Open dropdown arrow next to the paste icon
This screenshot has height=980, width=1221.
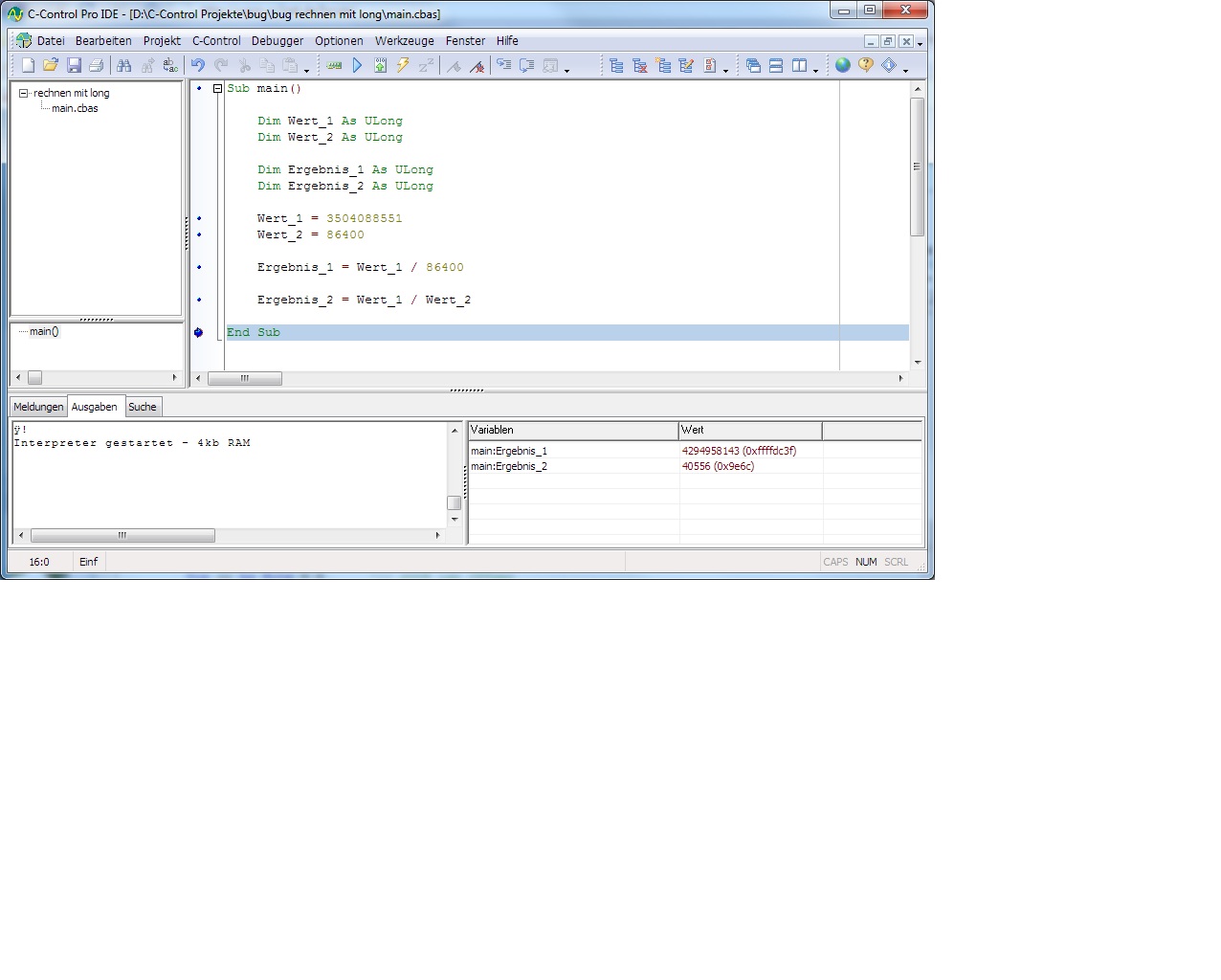(307, 70)
